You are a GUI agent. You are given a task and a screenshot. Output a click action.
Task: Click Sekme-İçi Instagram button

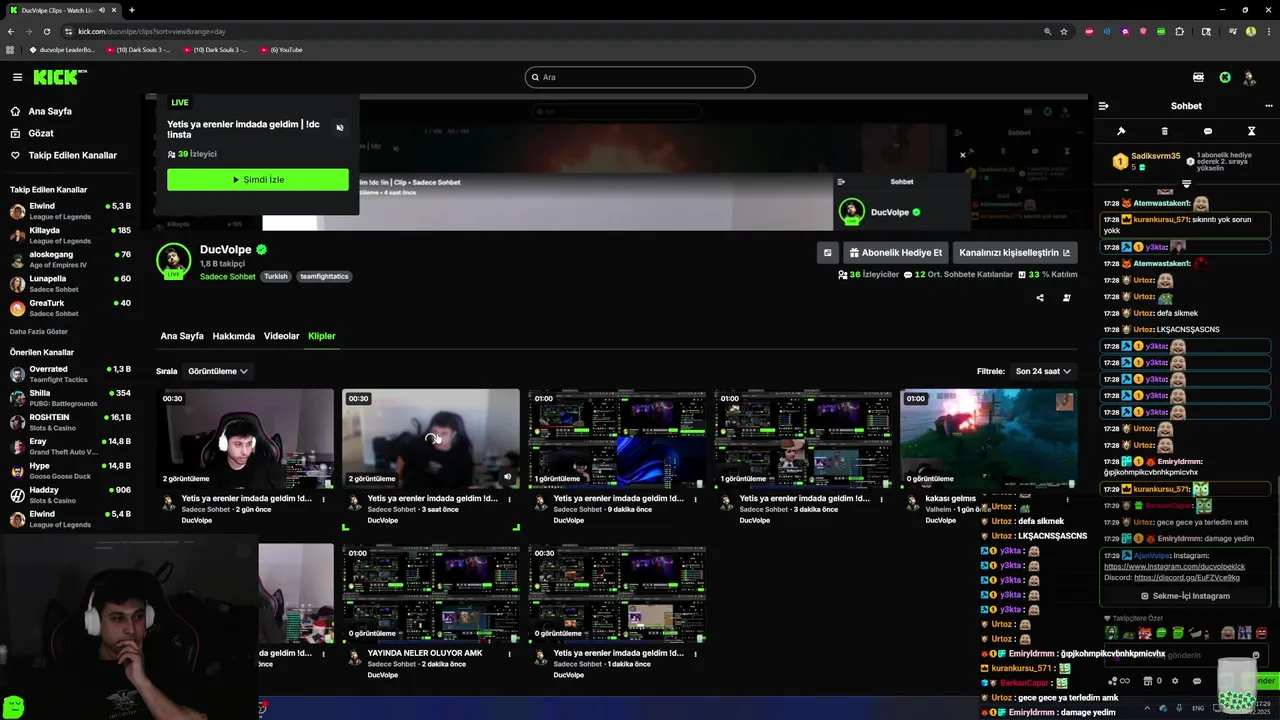click(1185, 596)
